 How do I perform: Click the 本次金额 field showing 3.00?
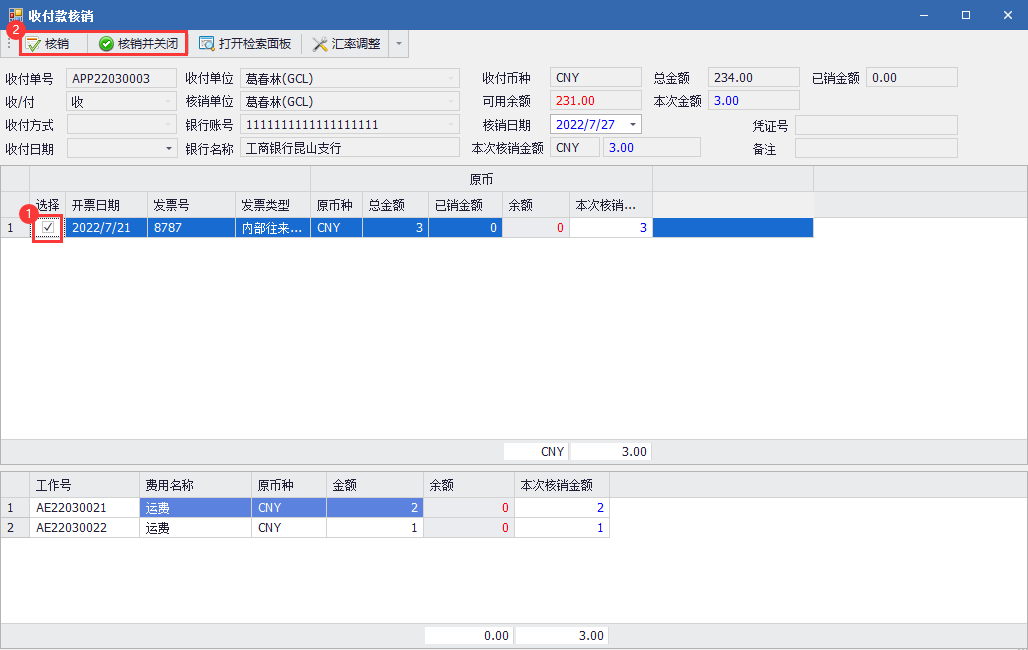753,101
